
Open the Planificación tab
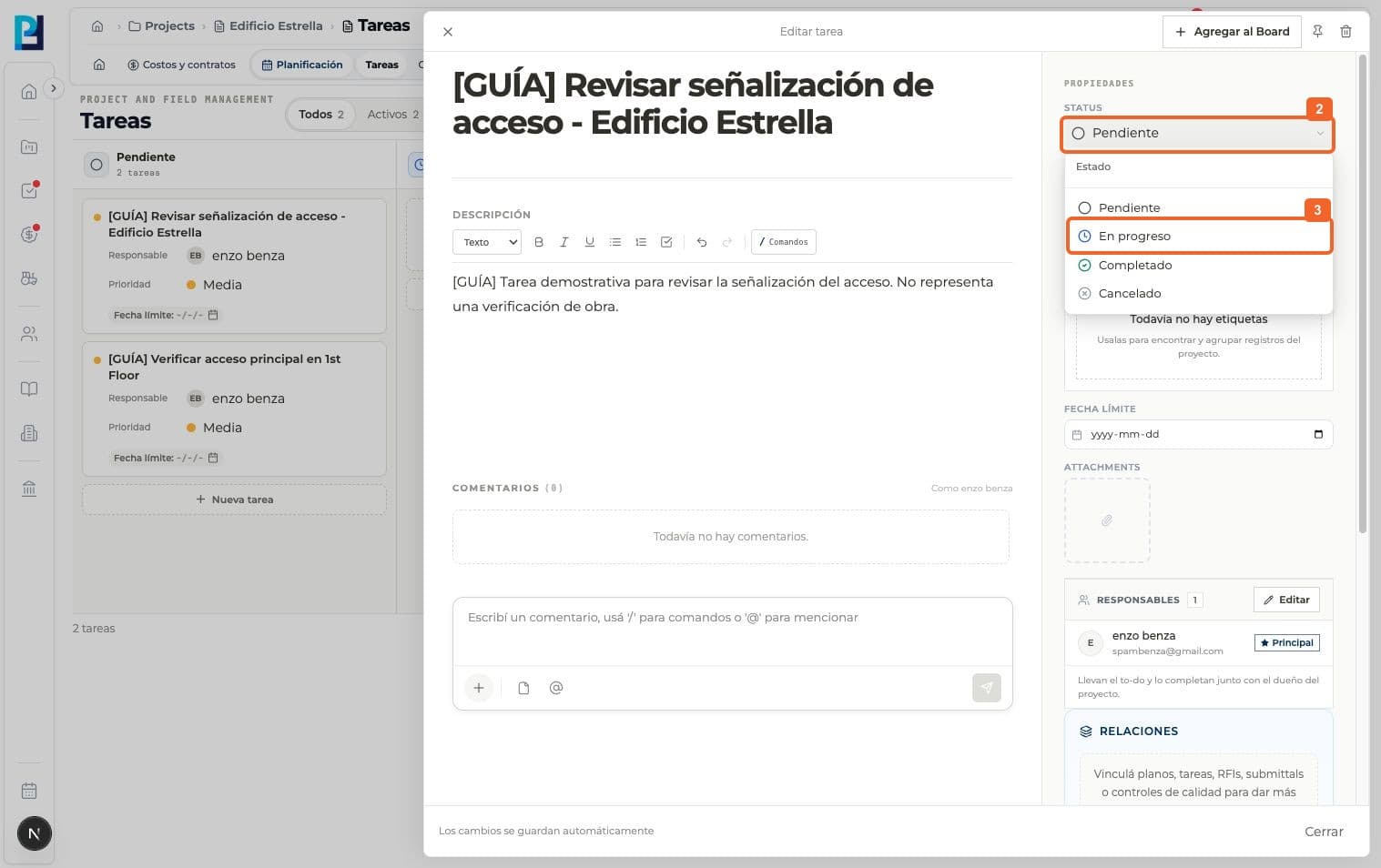[x=302, y=65]
